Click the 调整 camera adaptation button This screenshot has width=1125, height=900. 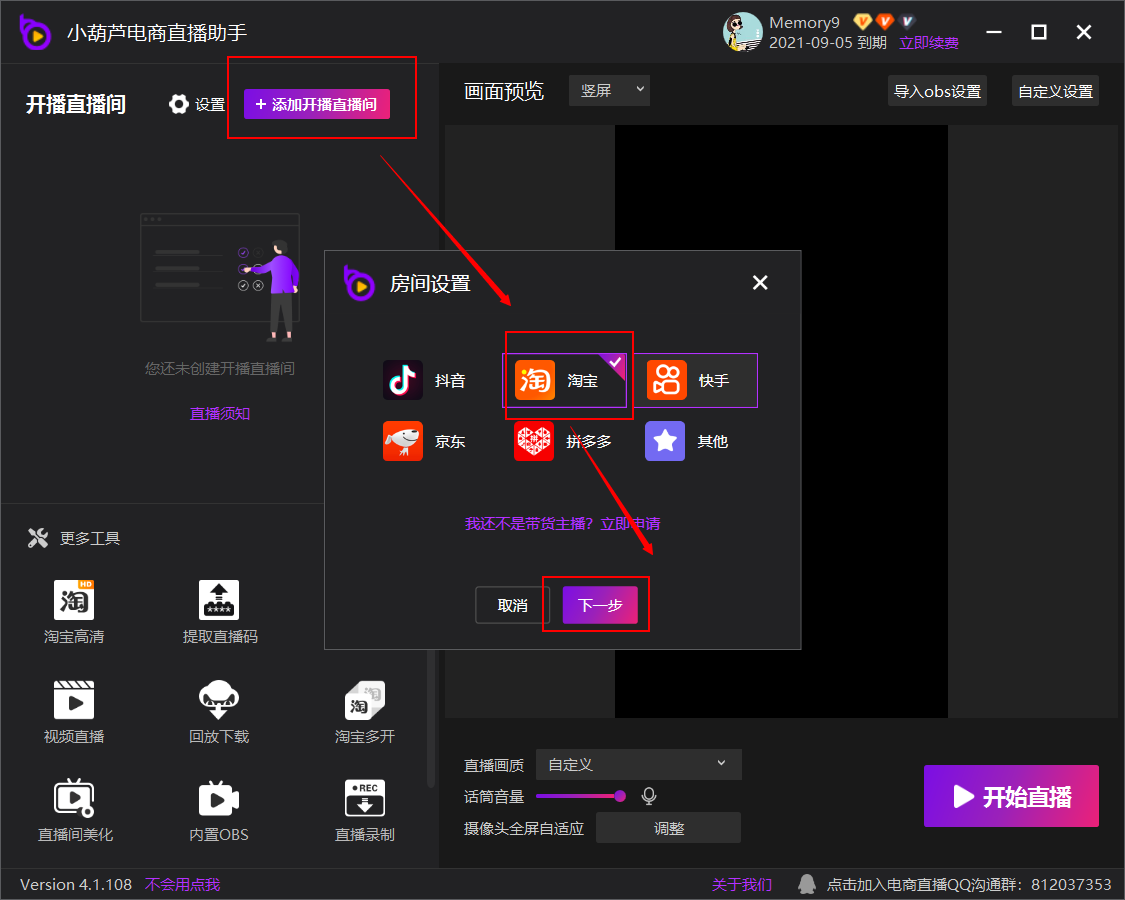click(668, 828)
